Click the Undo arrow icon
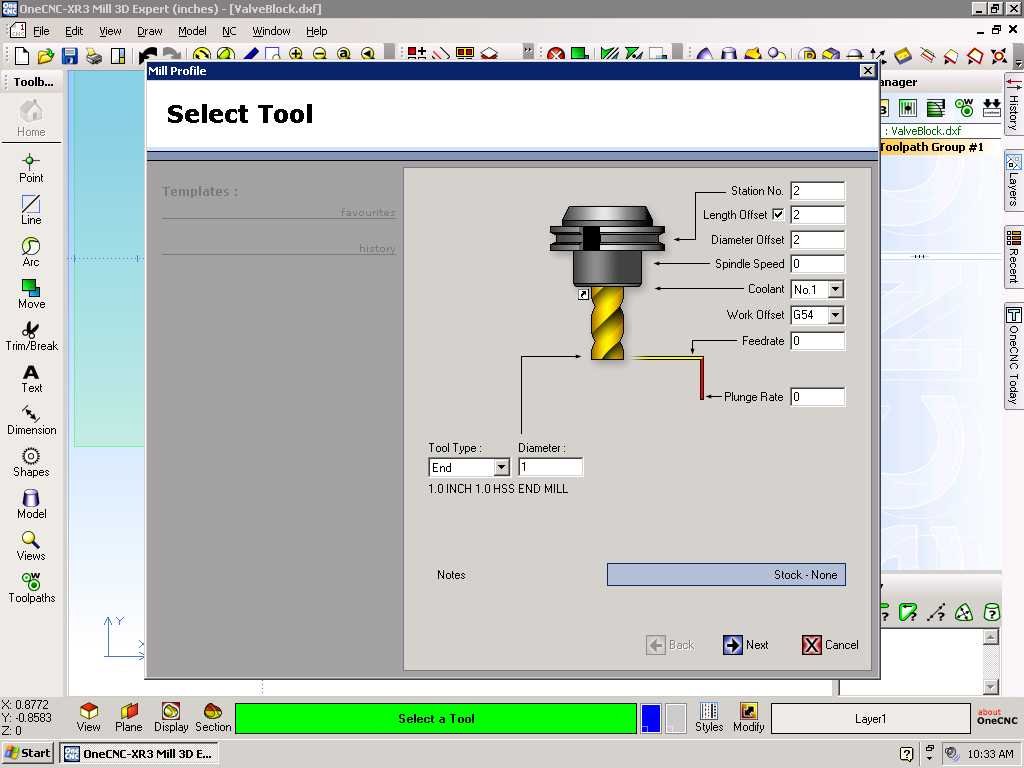This screenshot has width=1024, height=768. [x=149, y=56]
